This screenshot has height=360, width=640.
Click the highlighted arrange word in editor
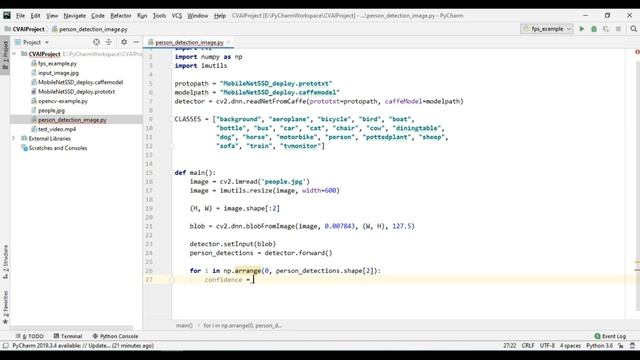[x=248, y=271]
